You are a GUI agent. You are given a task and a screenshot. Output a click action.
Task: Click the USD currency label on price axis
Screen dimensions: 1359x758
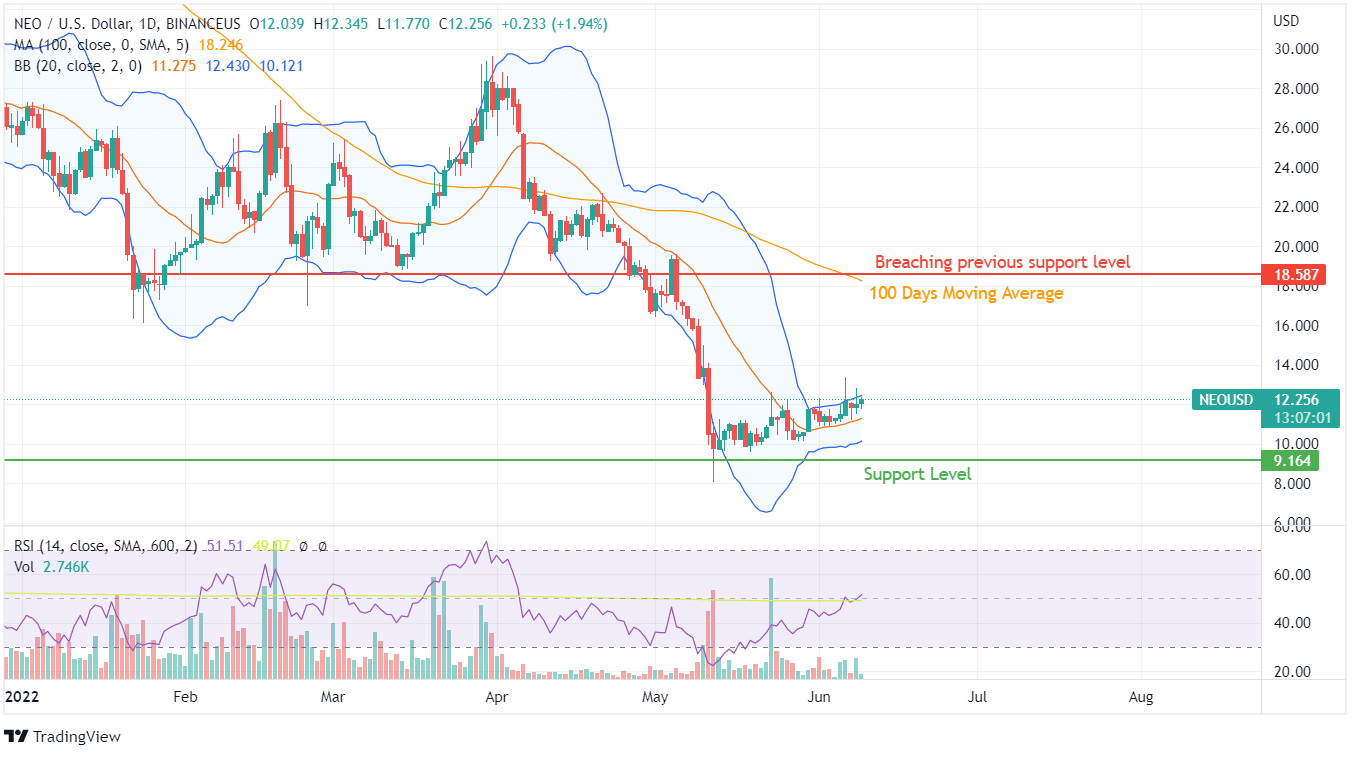click(1286, 21)
